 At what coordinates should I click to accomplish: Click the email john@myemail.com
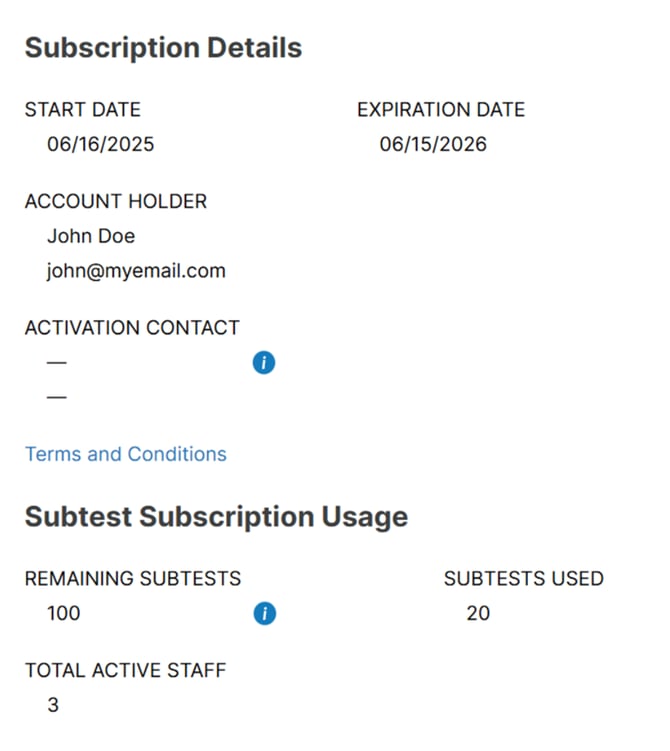click(136, 270)
